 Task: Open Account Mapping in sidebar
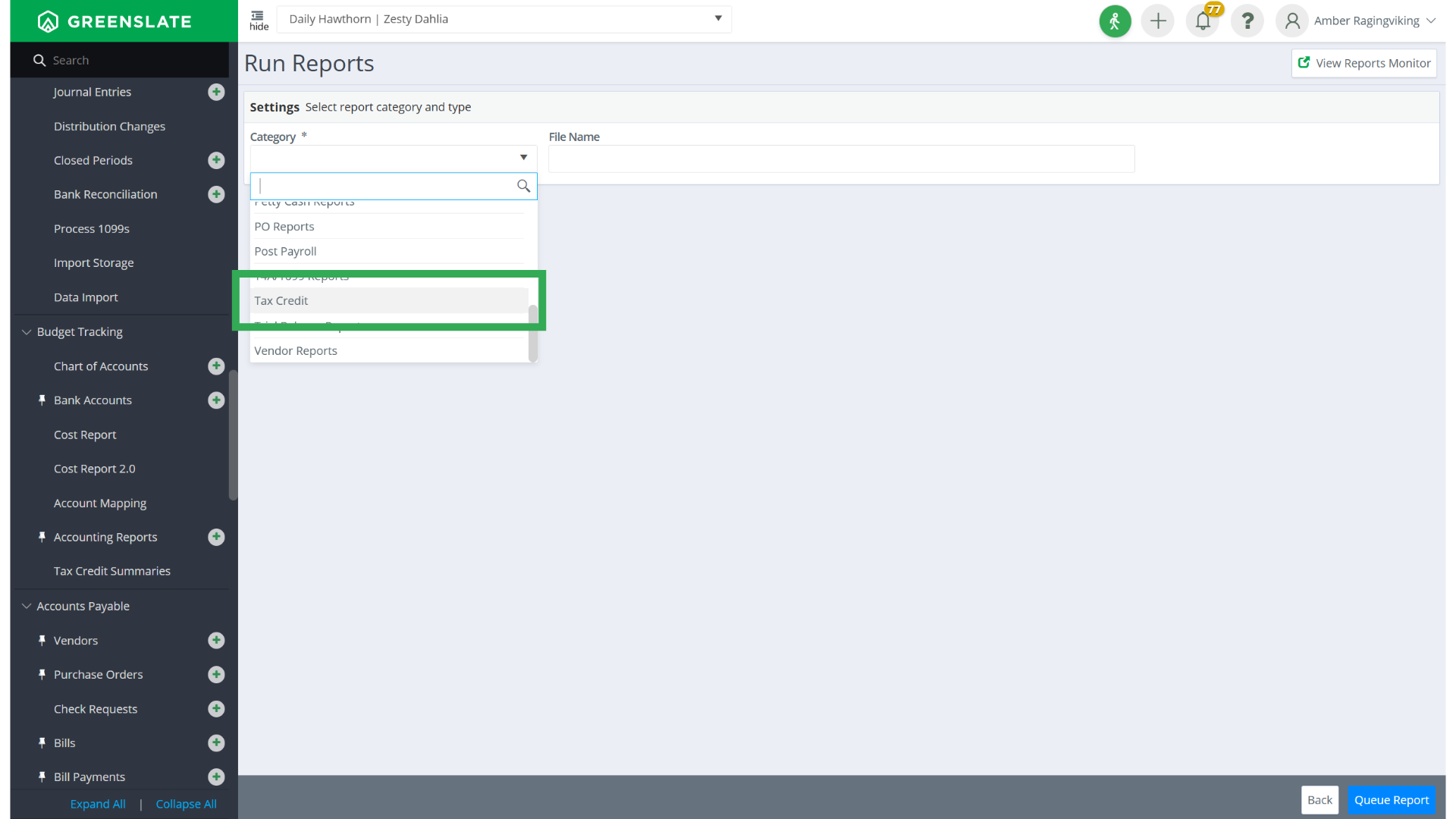[x=100, y=503]
